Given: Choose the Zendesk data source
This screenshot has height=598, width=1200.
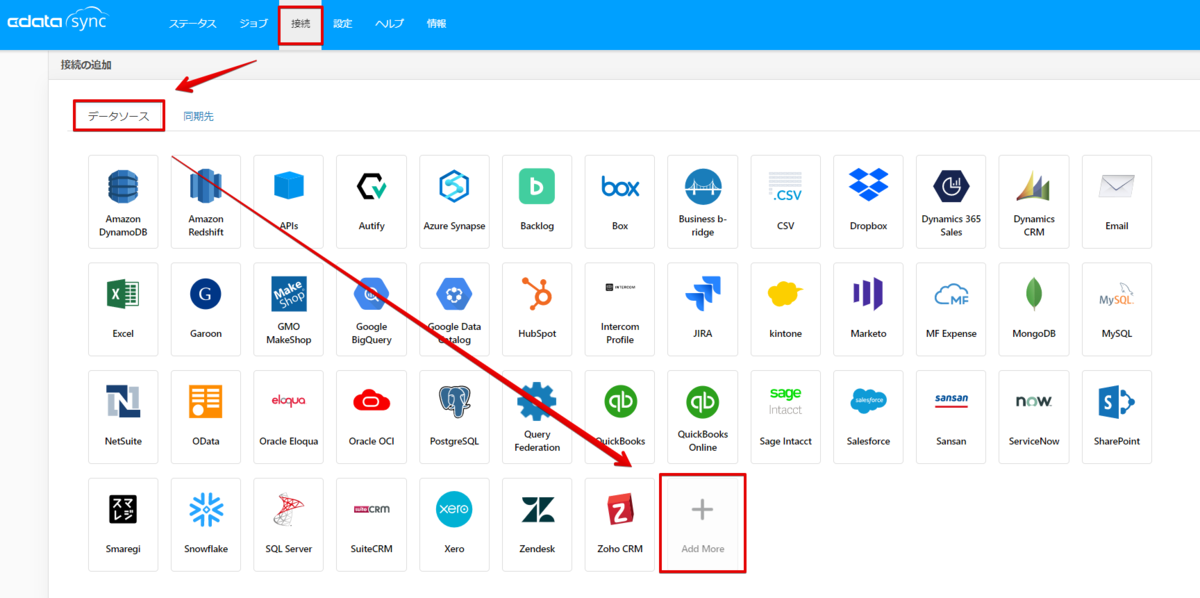Looking at the screenshot, I should [537, 525].
